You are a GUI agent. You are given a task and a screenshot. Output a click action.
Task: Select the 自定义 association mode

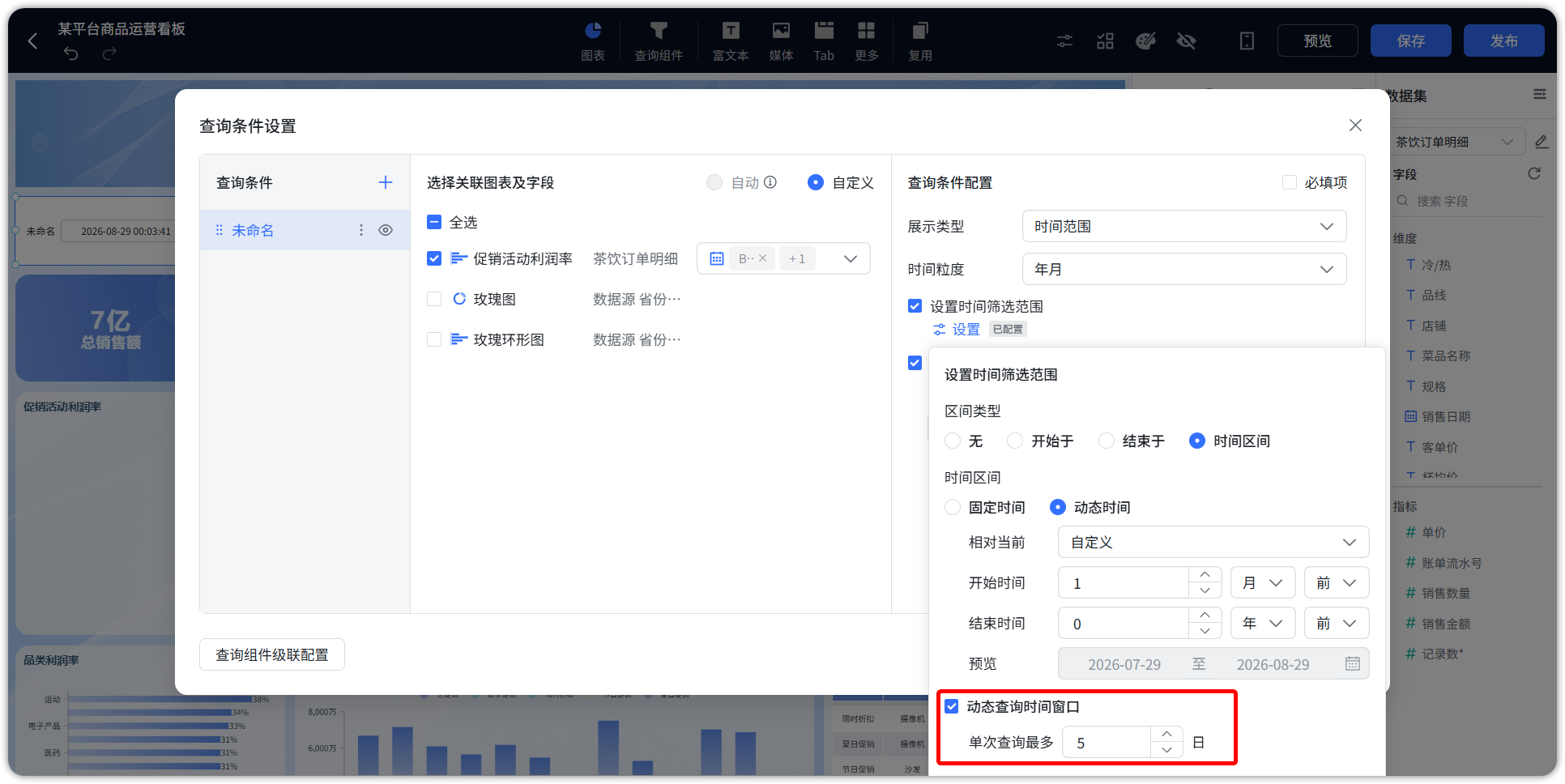click(816, 182)
